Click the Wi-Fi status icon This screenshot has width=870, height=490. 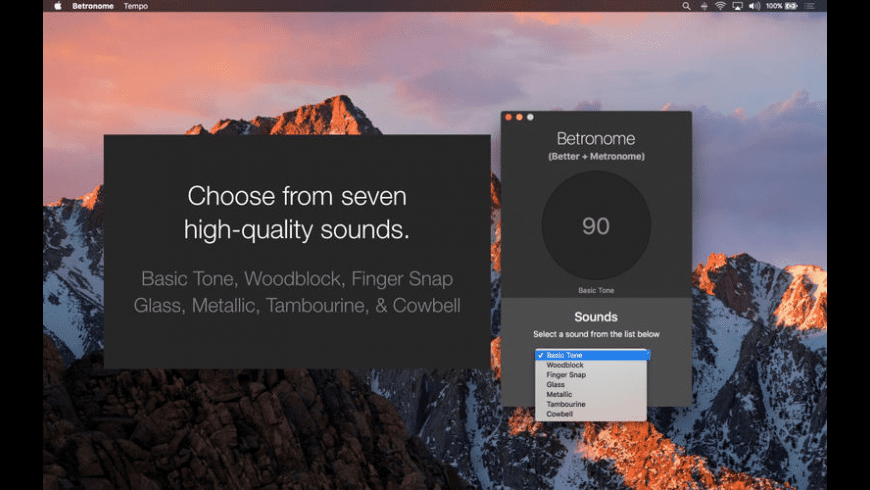tap(720, 6)
